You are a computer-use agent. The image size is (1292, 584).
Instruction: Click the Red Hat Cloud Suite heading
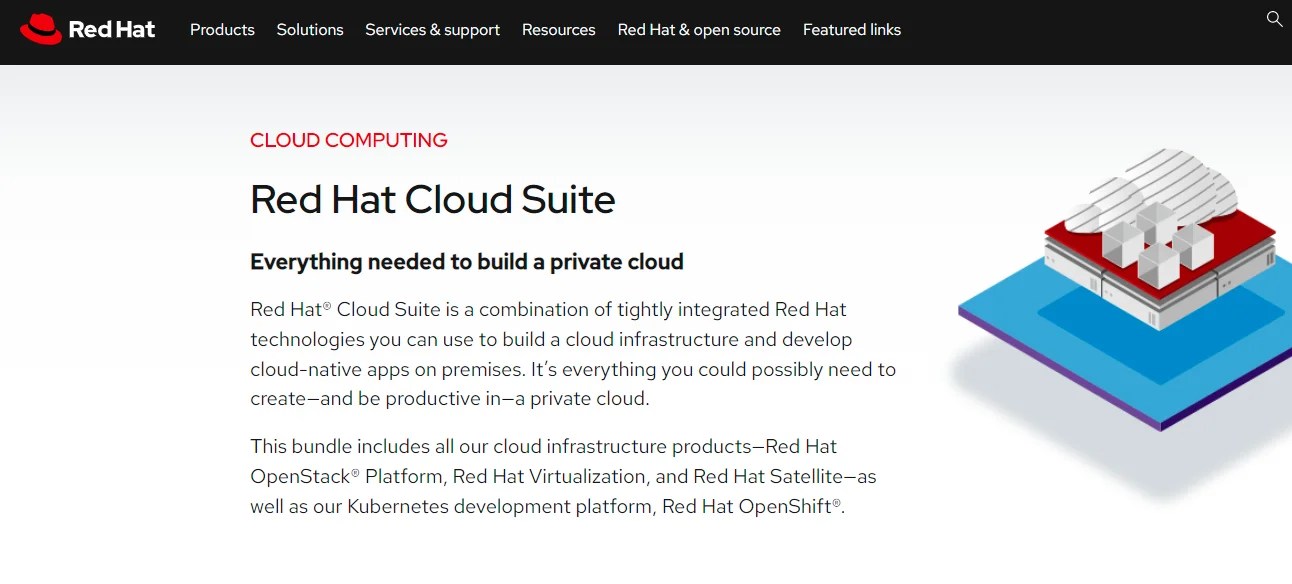[x=432, y=200]
